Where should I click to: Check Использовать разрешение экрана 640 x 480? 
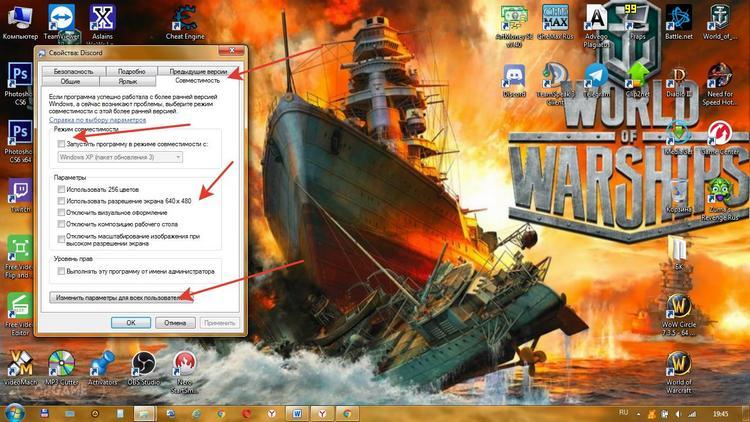(x=61, y=201)
